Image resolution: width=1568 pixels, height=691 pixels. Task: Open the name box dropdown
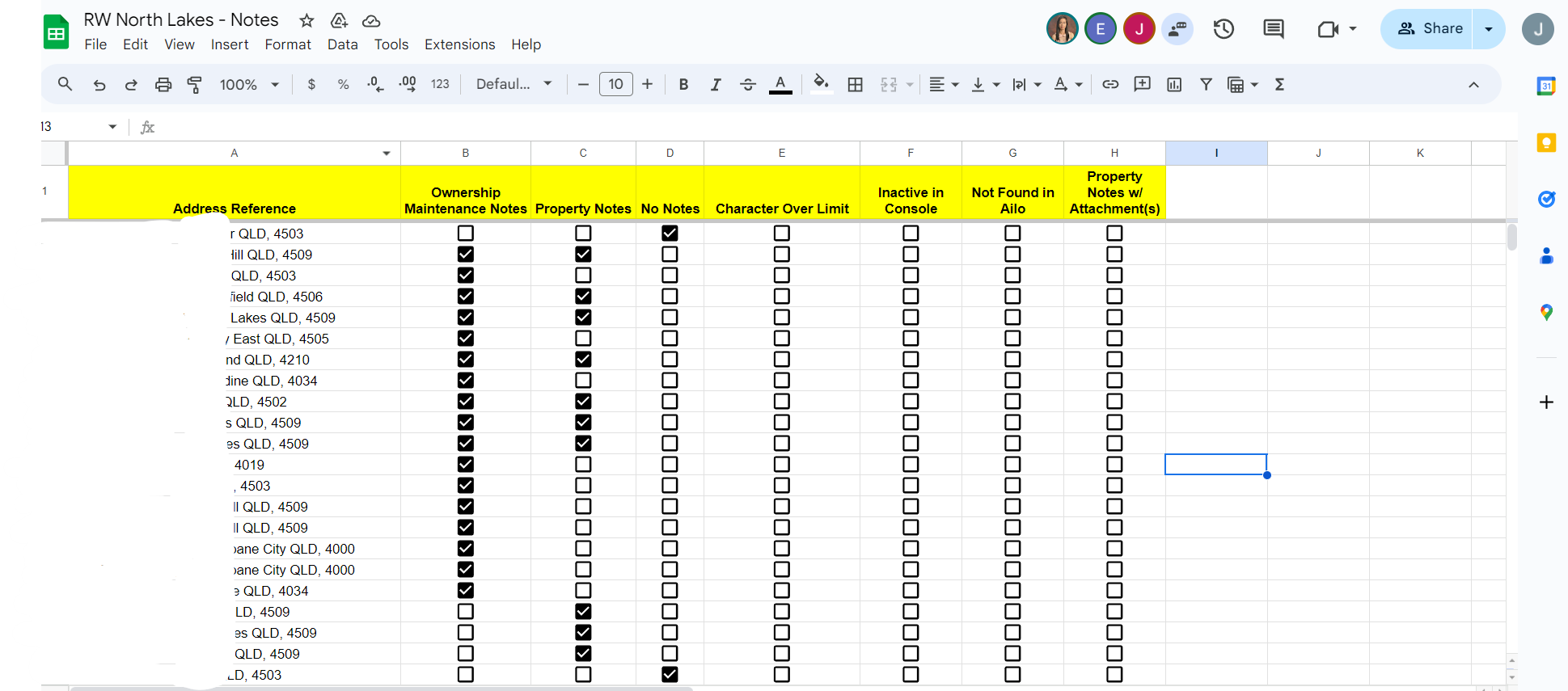tap(112, 127)
